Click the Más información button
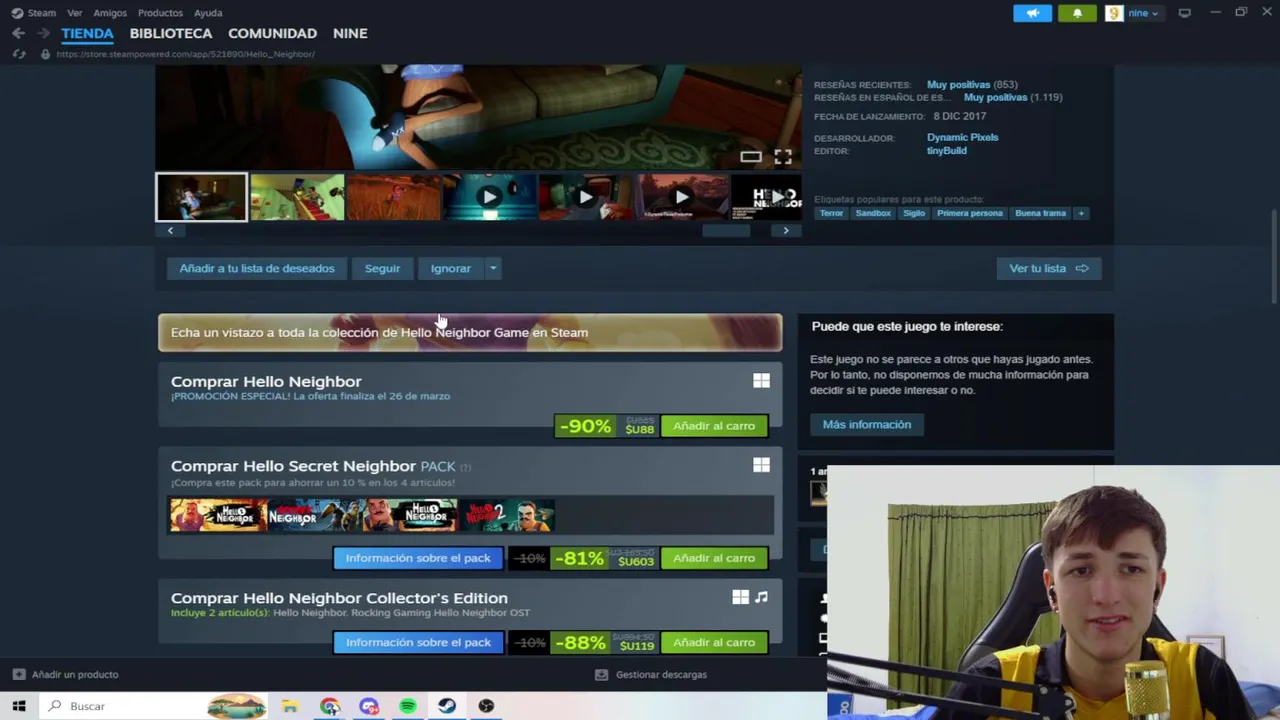1280x720 pixels. pyautogui.click(x=866, y=425)
